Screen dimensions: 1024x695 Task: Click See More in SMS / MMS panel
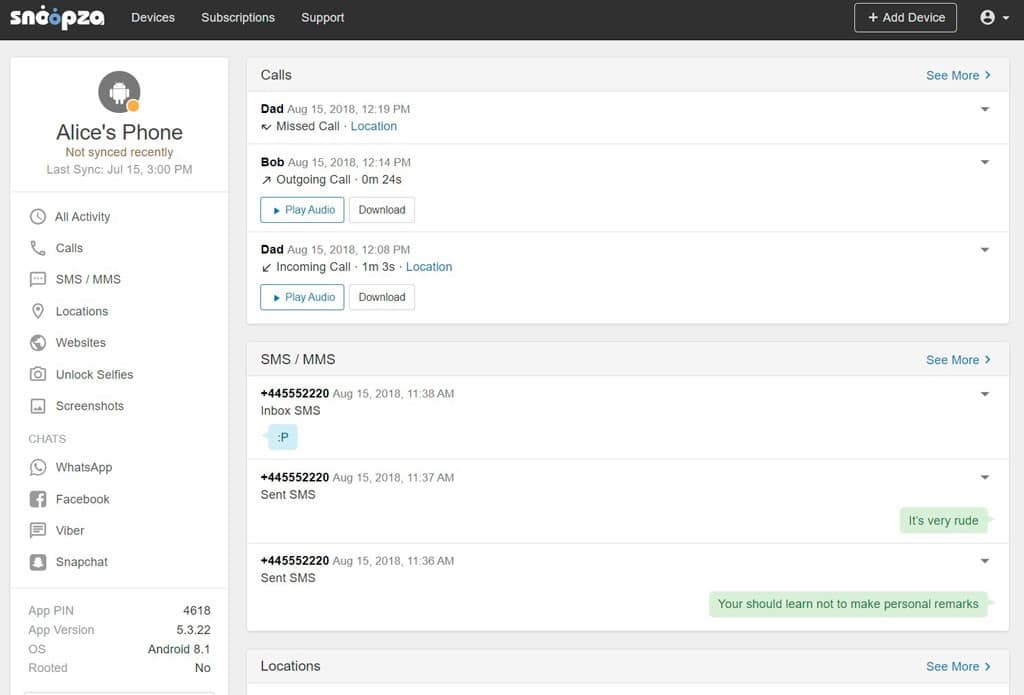(958, 360)
